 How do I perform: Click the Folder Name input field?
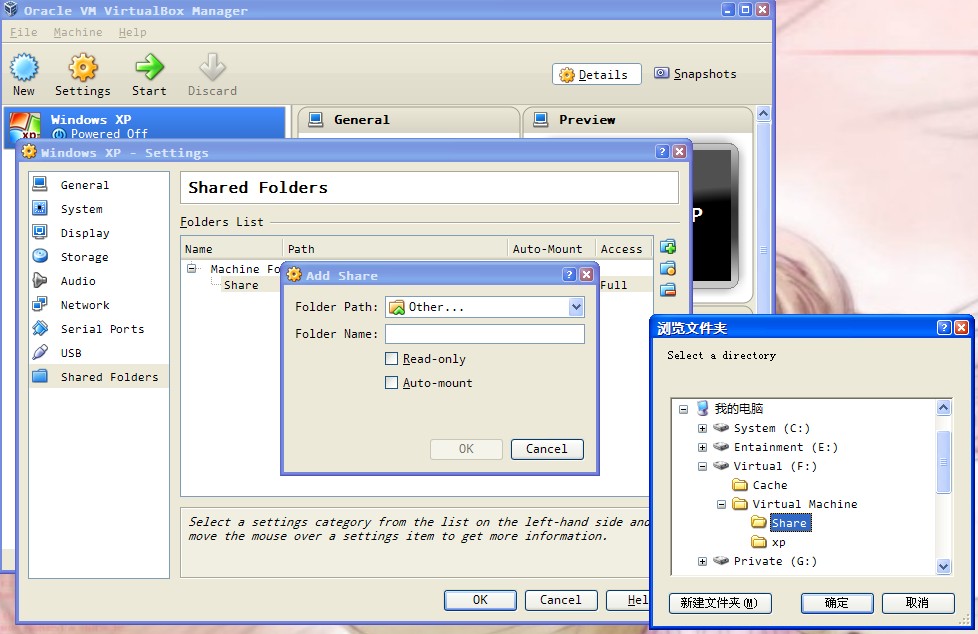(485, 334)
